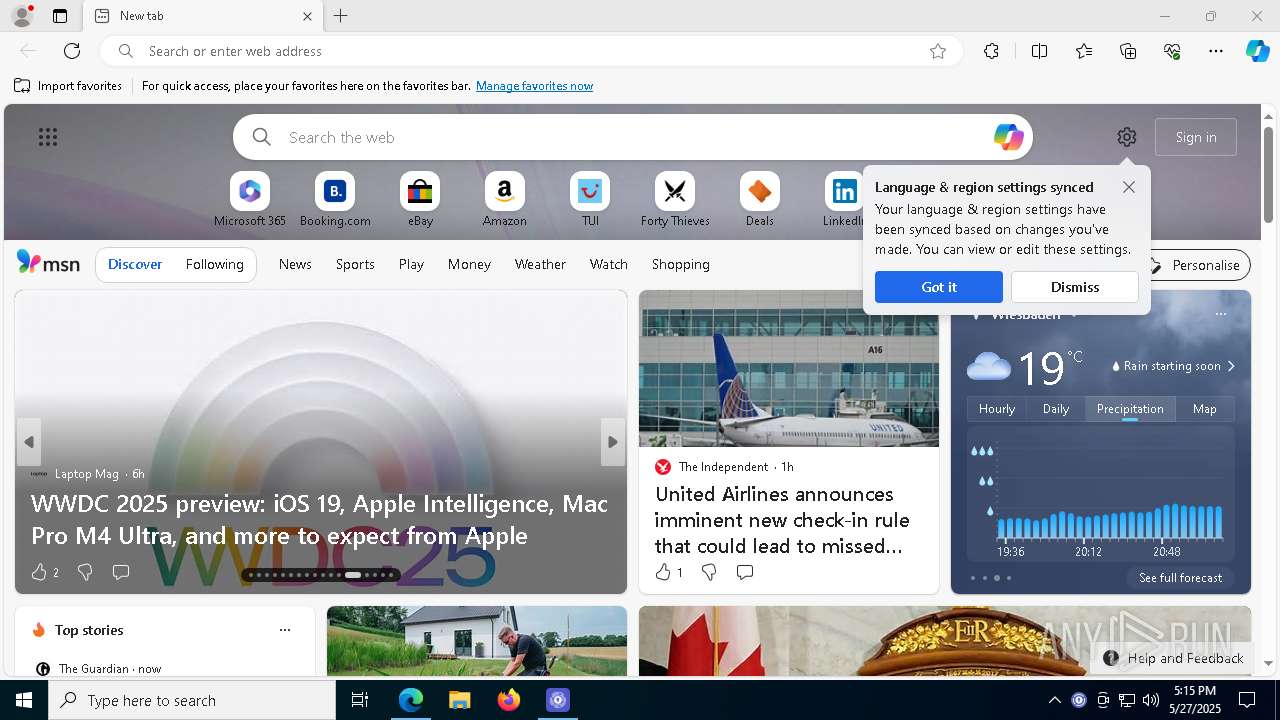Open the Manage favorites now link

(x=534, y=86)
